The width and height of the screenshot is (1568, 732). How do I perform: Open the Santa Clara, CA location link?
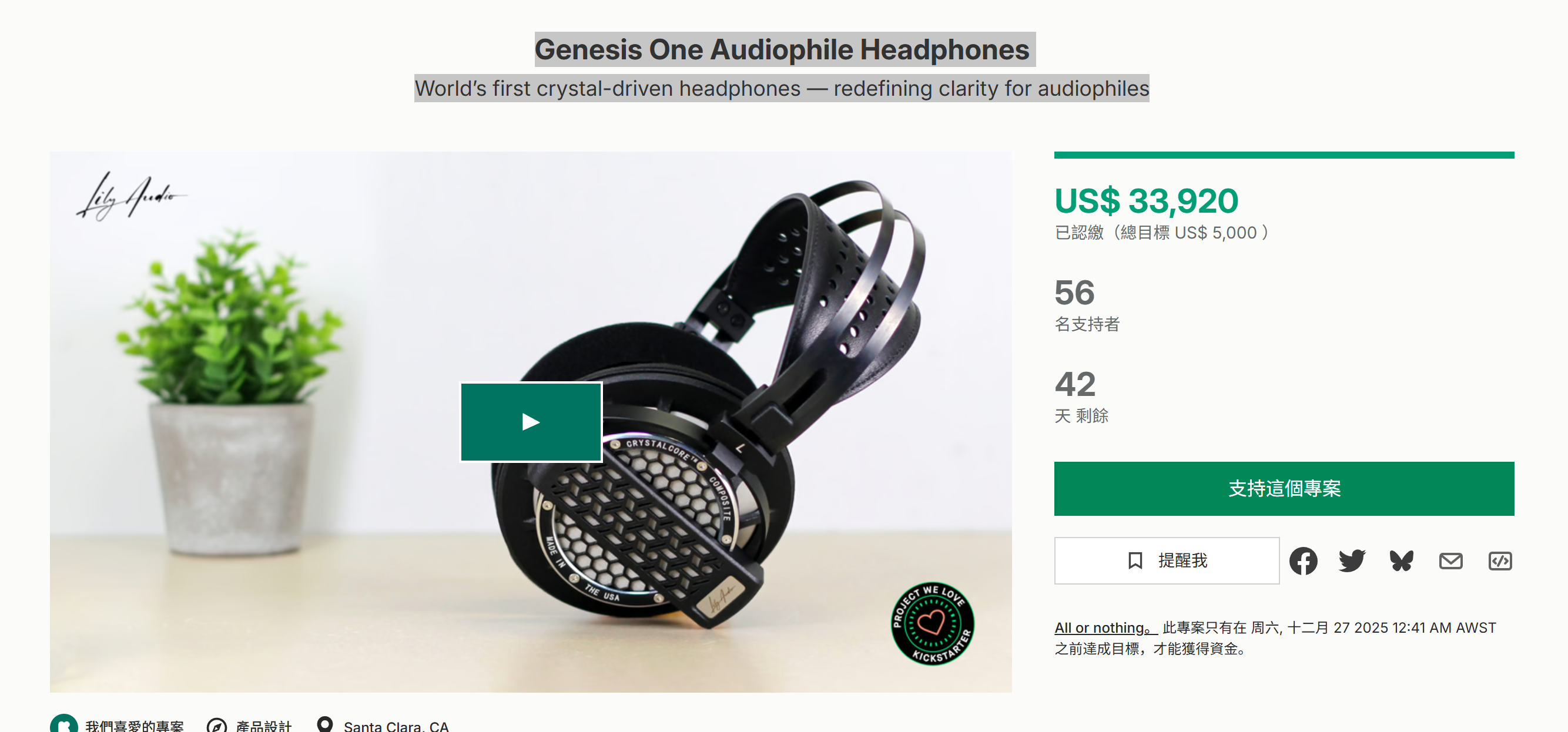[396, 726]
